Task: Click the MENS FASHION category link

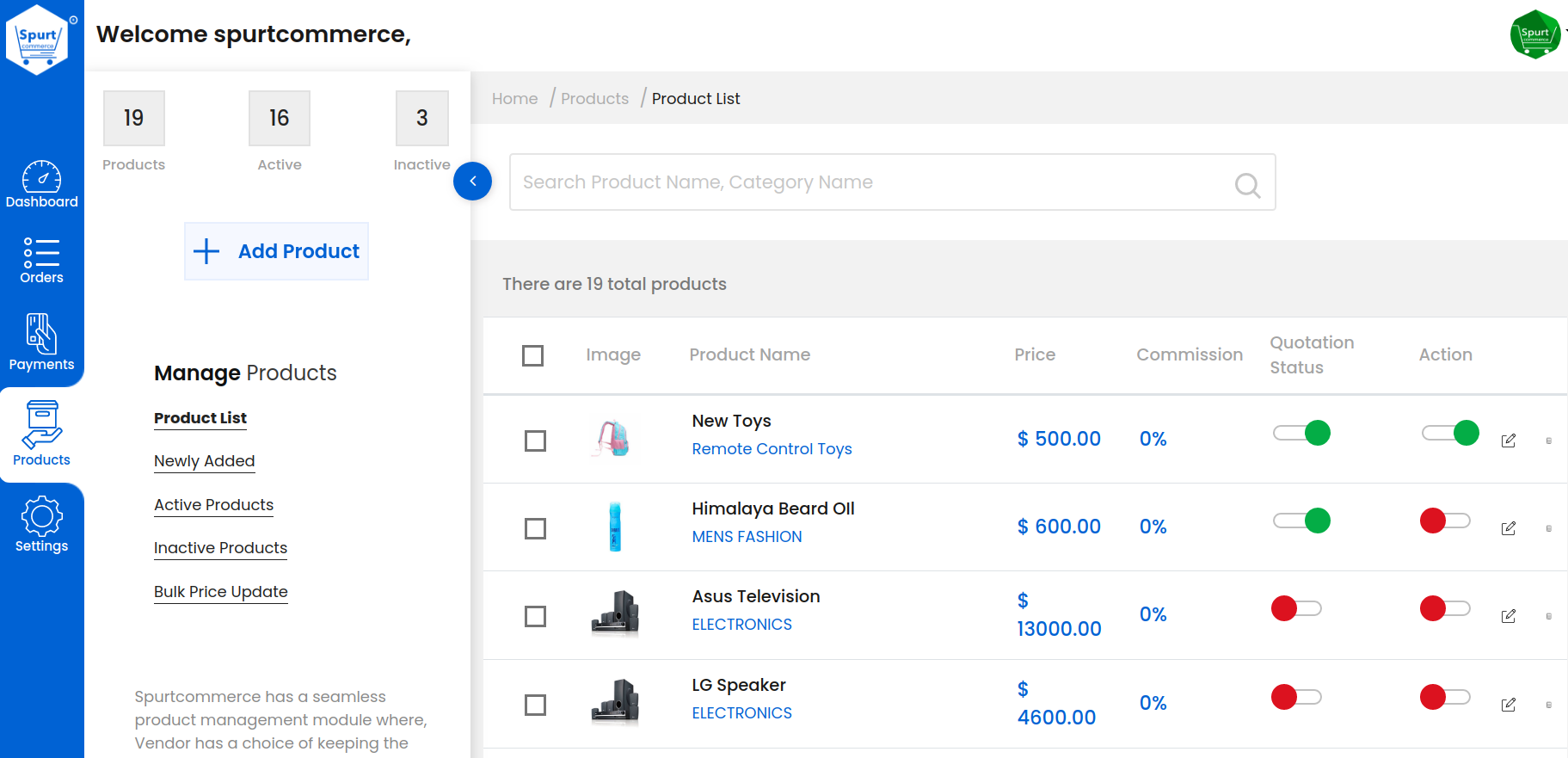Action: pyautogui.click(x=747, y=537)
